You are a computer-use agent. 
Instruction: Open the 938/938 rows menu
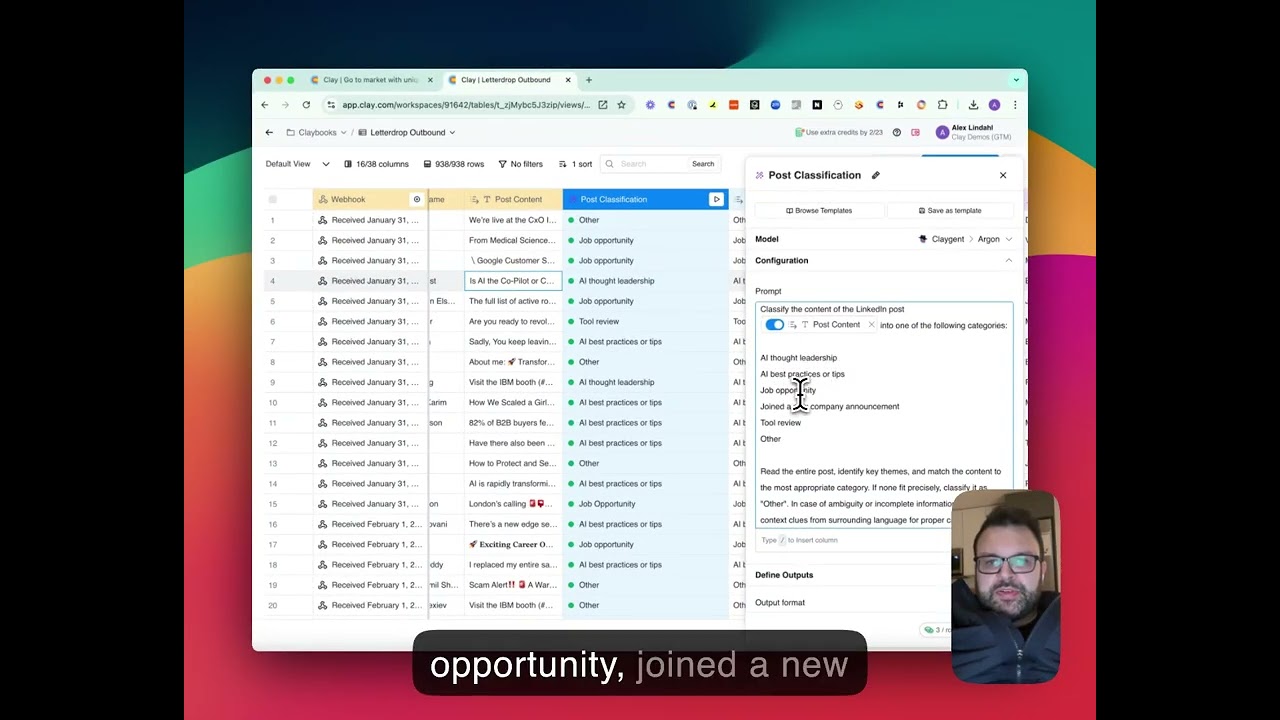(453, 164)
